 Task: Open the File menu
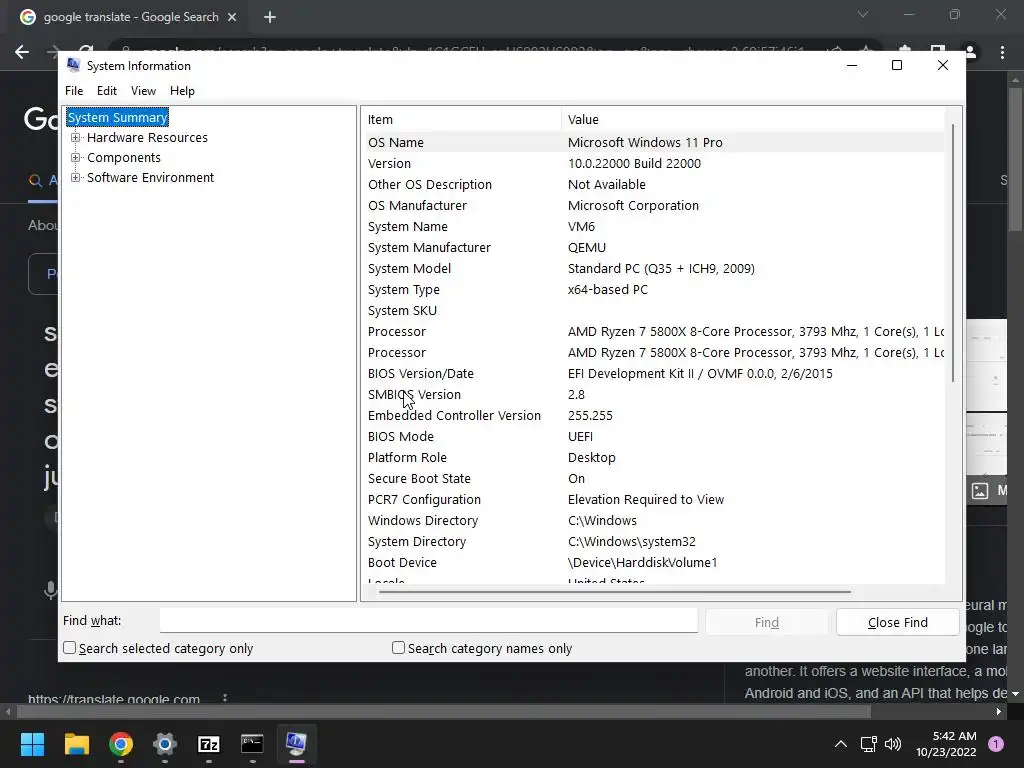(x=74, y=91)
